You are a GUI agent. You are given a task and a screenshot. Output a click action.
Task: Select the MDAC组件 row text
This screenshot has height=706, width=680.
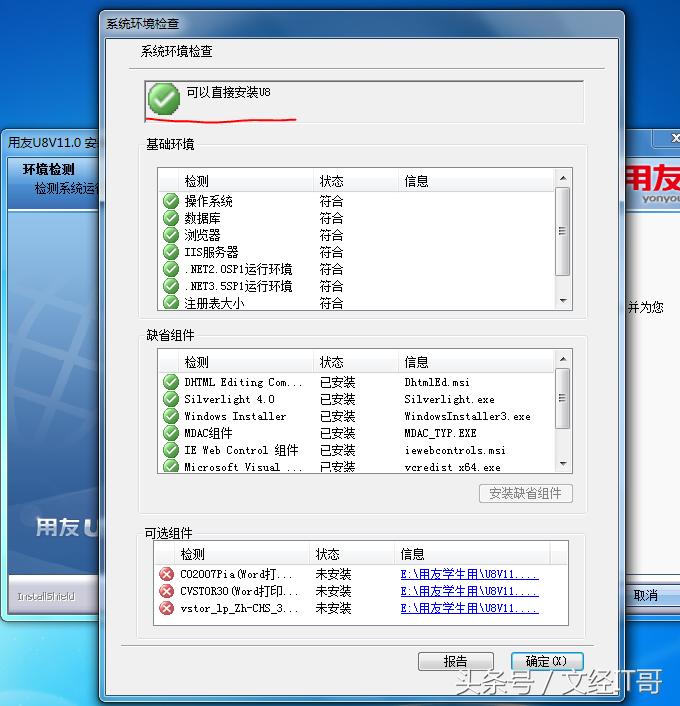pos(208,433)
